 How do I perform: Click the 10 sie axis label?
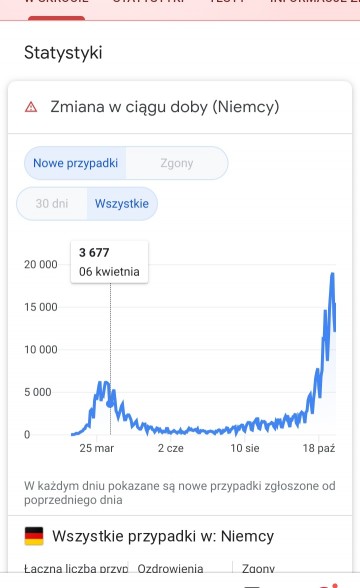[245, 448]
